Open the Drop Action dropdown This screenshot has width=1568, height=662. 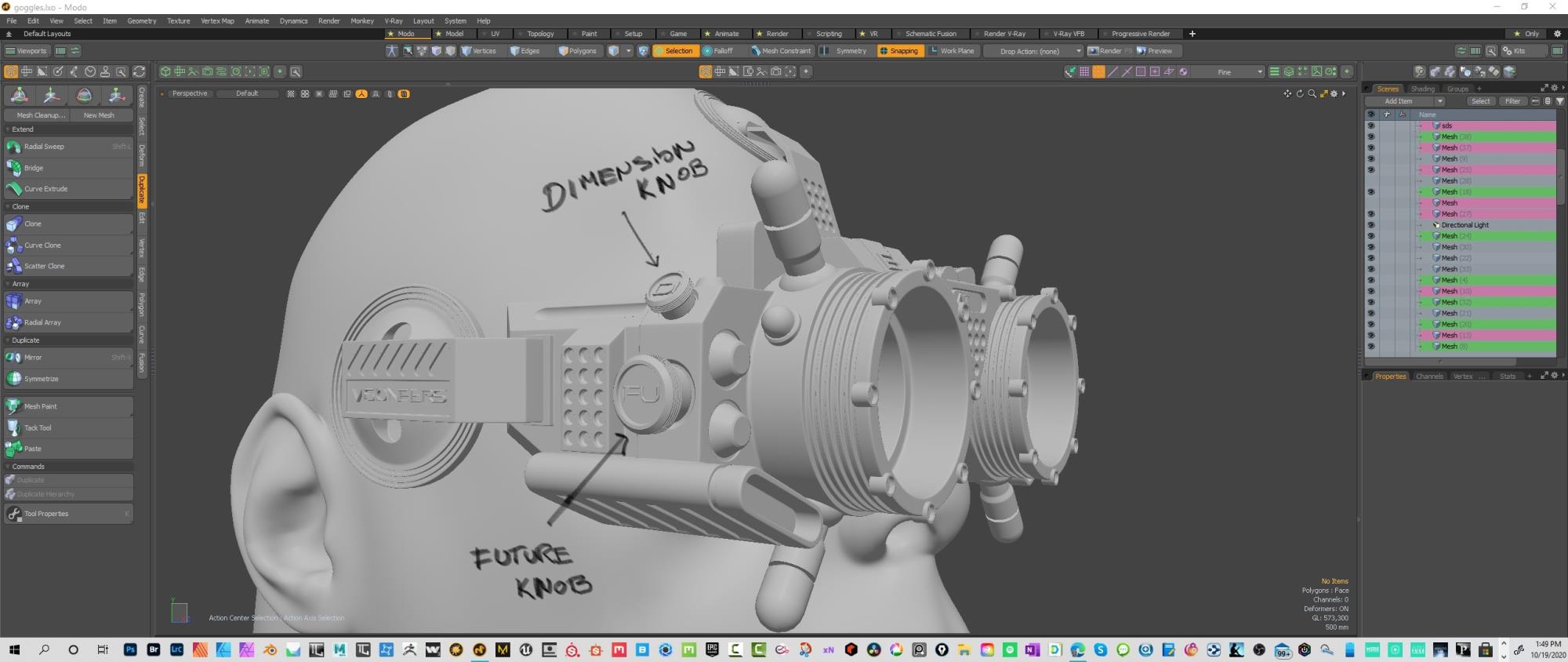(1034, 51)
